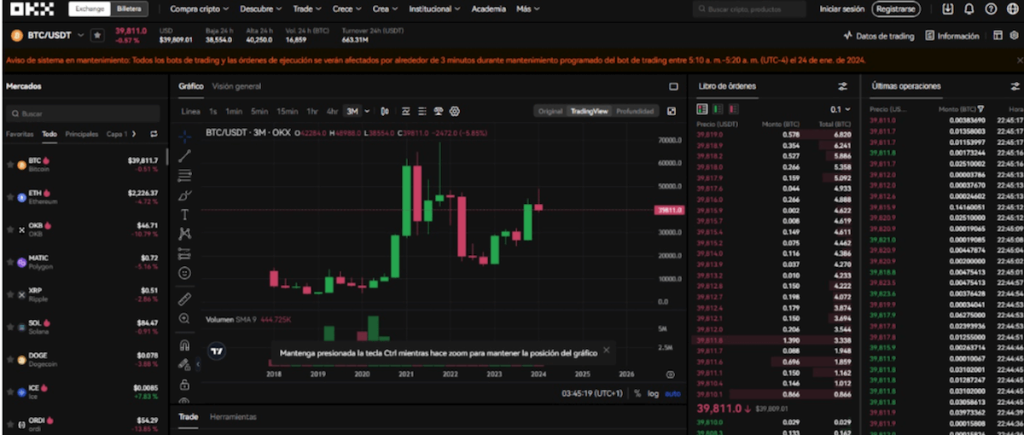Open Descubre dropdown menu
This screenshot has height=435, width=1024.
tap(261, 9)
